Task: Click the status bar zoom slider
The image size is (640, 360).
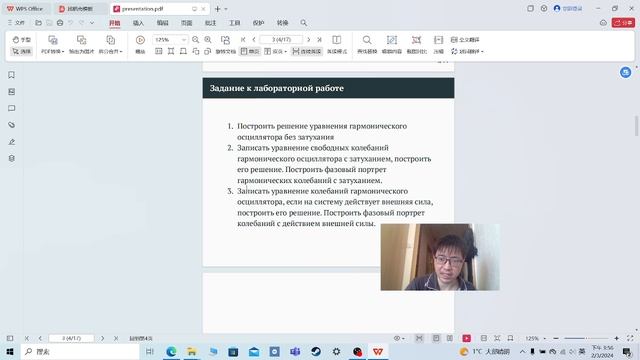Action: click(x=586, y=338)
